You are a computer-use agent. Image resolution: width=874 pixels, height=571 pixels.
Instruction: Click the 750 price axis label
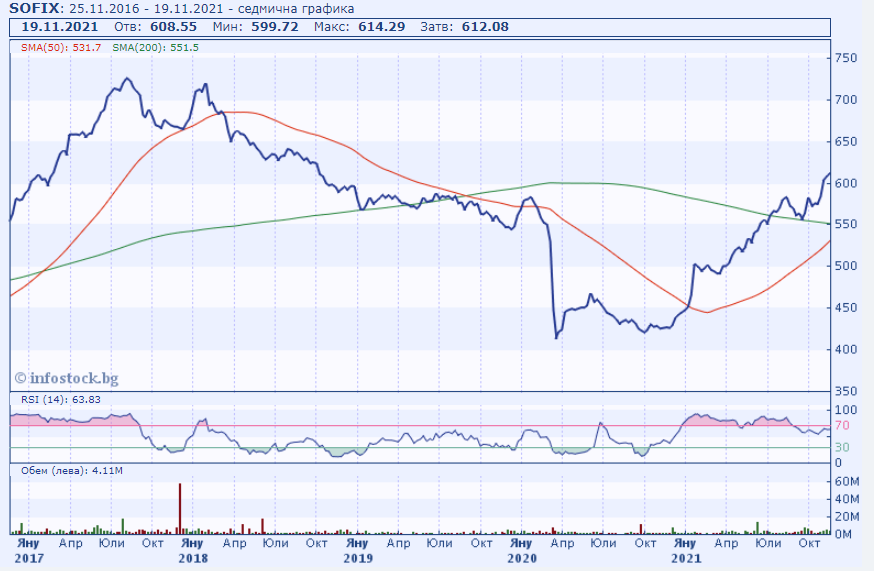846,58
